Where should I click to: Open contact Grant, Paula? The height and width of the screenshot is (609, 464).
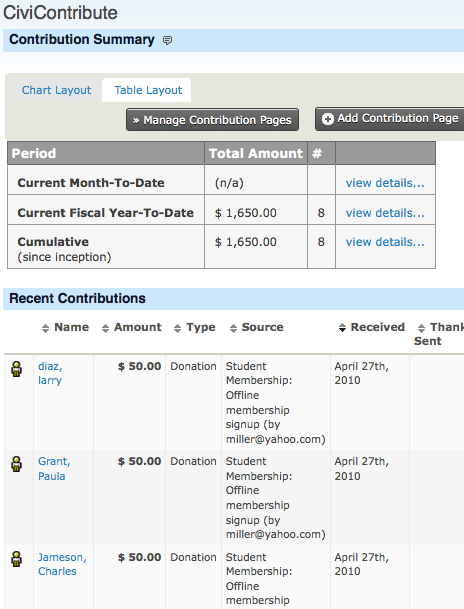54,468
